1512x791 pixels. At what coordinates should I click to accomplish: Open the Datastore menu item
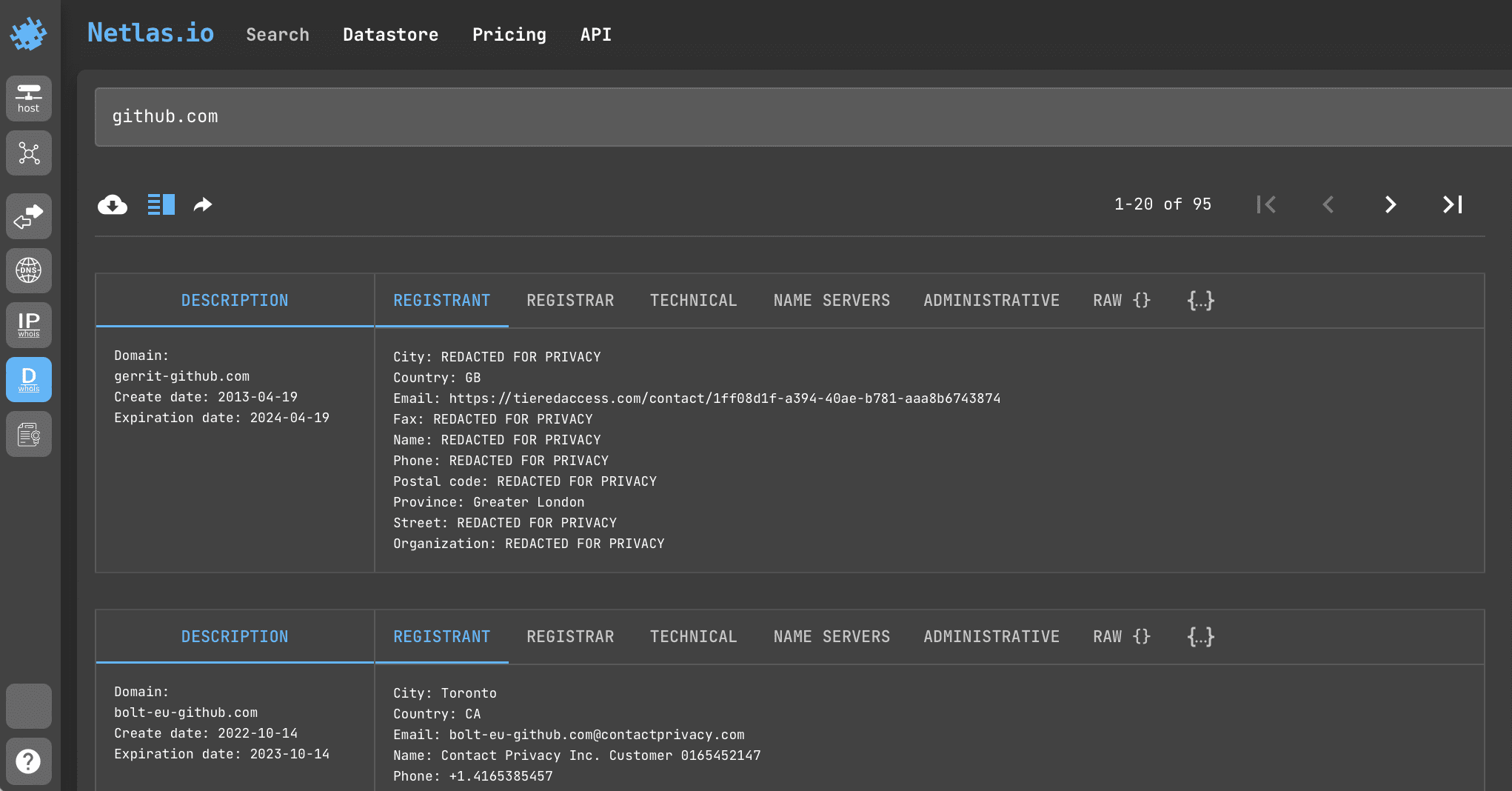390,35
